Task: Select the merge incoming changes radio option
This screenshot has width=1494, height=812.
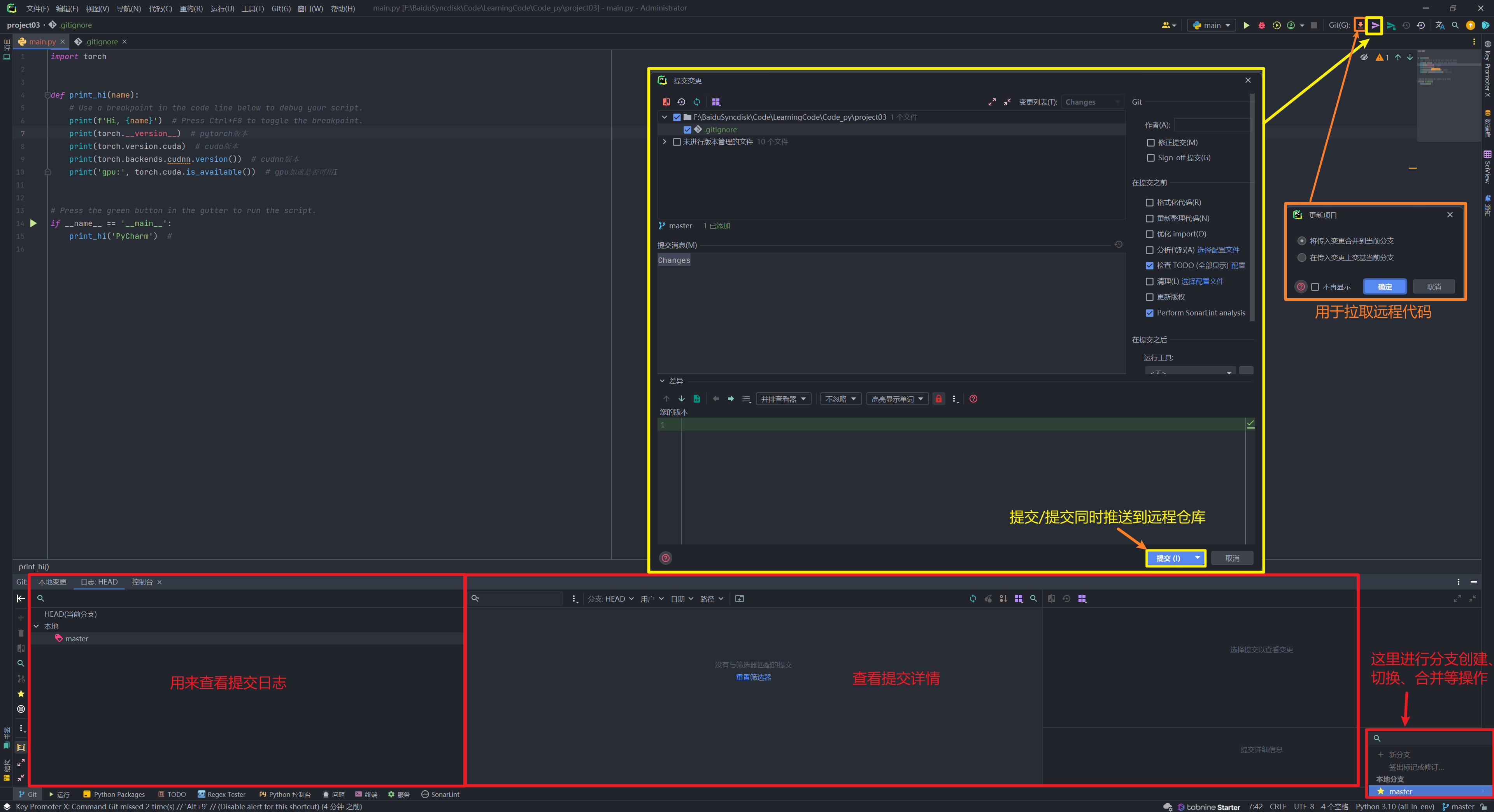Action: point(1302,241)
